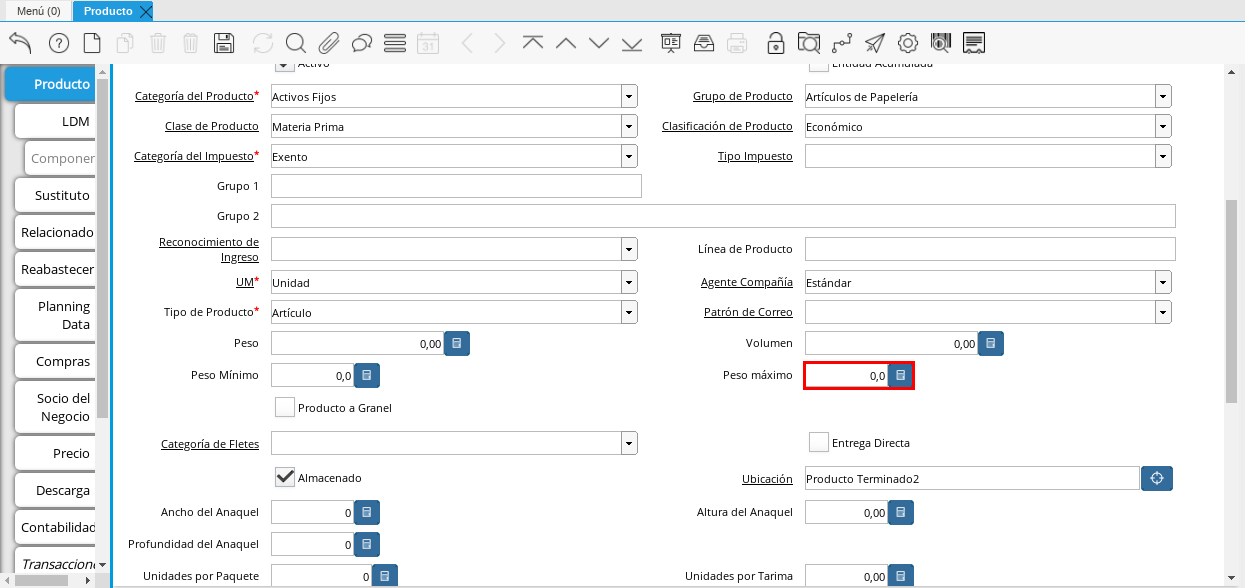The height and width of the screenshot is (588, 1245).
Task: Click the paperclip attachment icon
Action: click(x=329, y=43)
